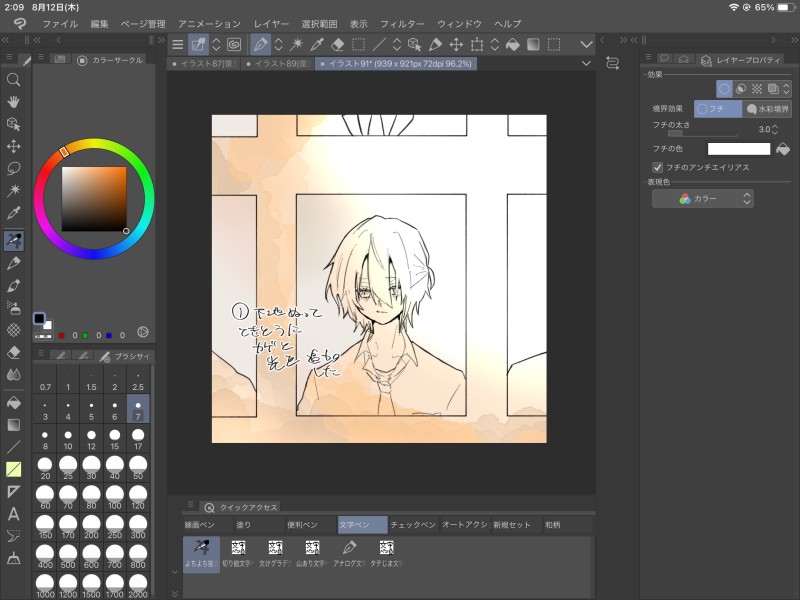Open the フィルター menu

coord(402,23)
